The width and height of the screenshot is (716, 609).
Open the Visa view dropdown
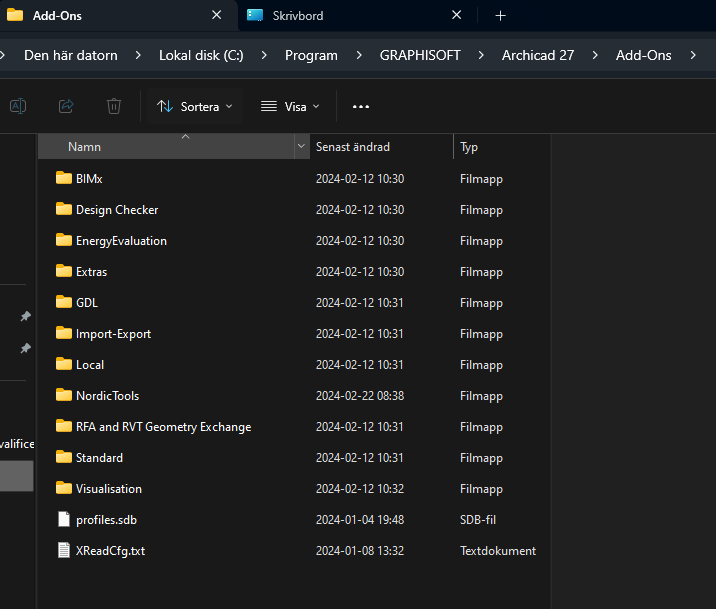(290, 106)
